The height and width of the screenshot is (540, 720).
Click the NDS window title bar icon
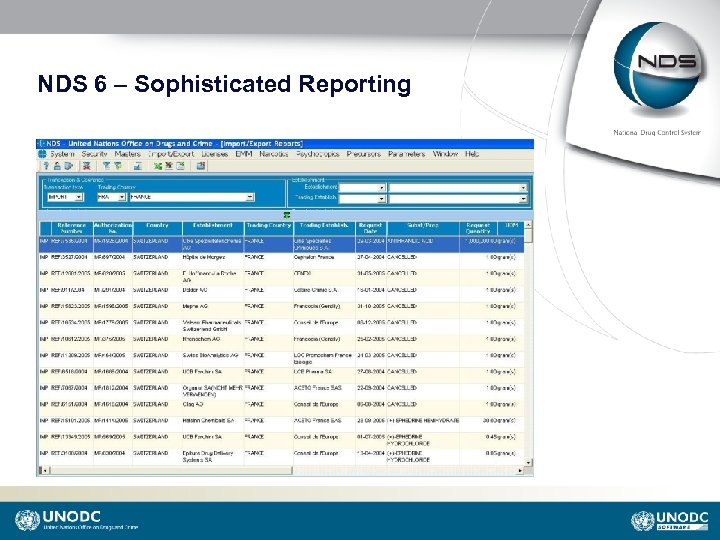[x=41, y=144]
